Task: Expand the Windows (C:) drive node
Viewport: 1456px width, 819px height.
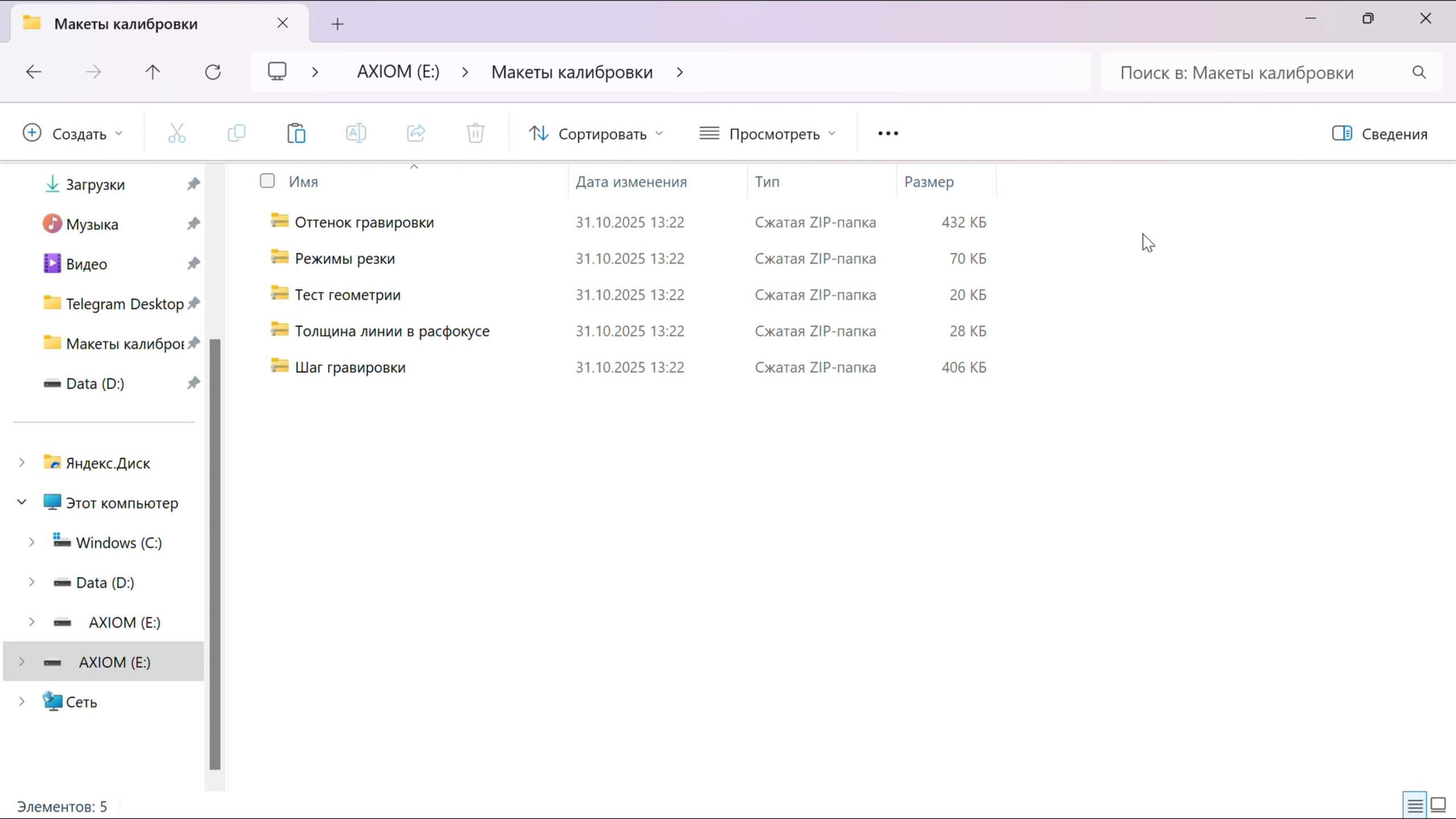Action: (32, 542)
